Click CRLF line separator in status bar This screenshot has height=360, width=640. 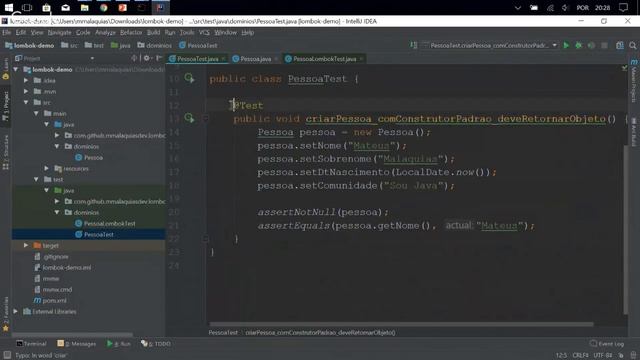pyautogui.click(x=580, y=355)
